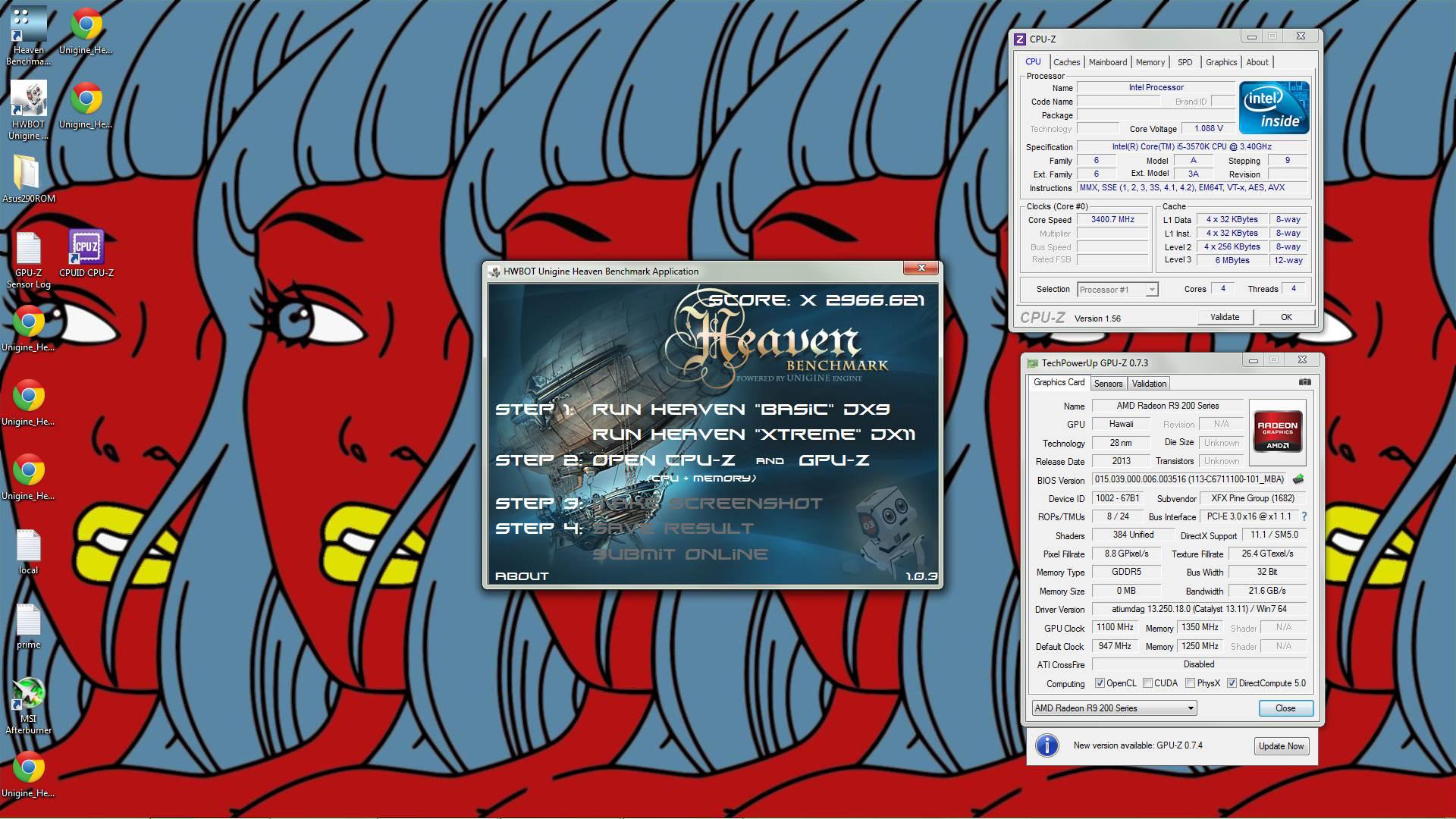The width and height of the screenshot is (1456, 819).
Task: Click the OK button in CPU-Z
Action: pyautogui.click(x=1286, y=318)
